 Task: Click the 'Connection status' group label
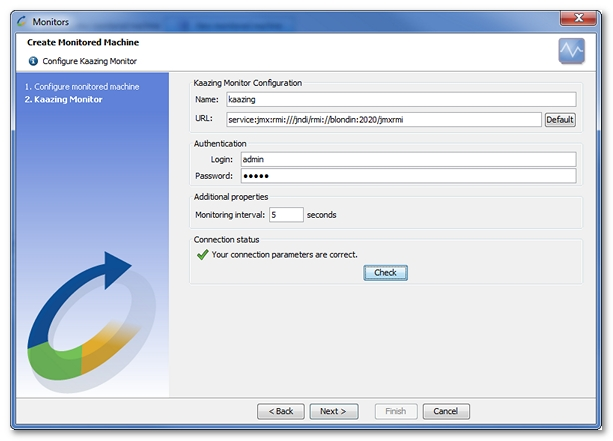coord(226,240)
